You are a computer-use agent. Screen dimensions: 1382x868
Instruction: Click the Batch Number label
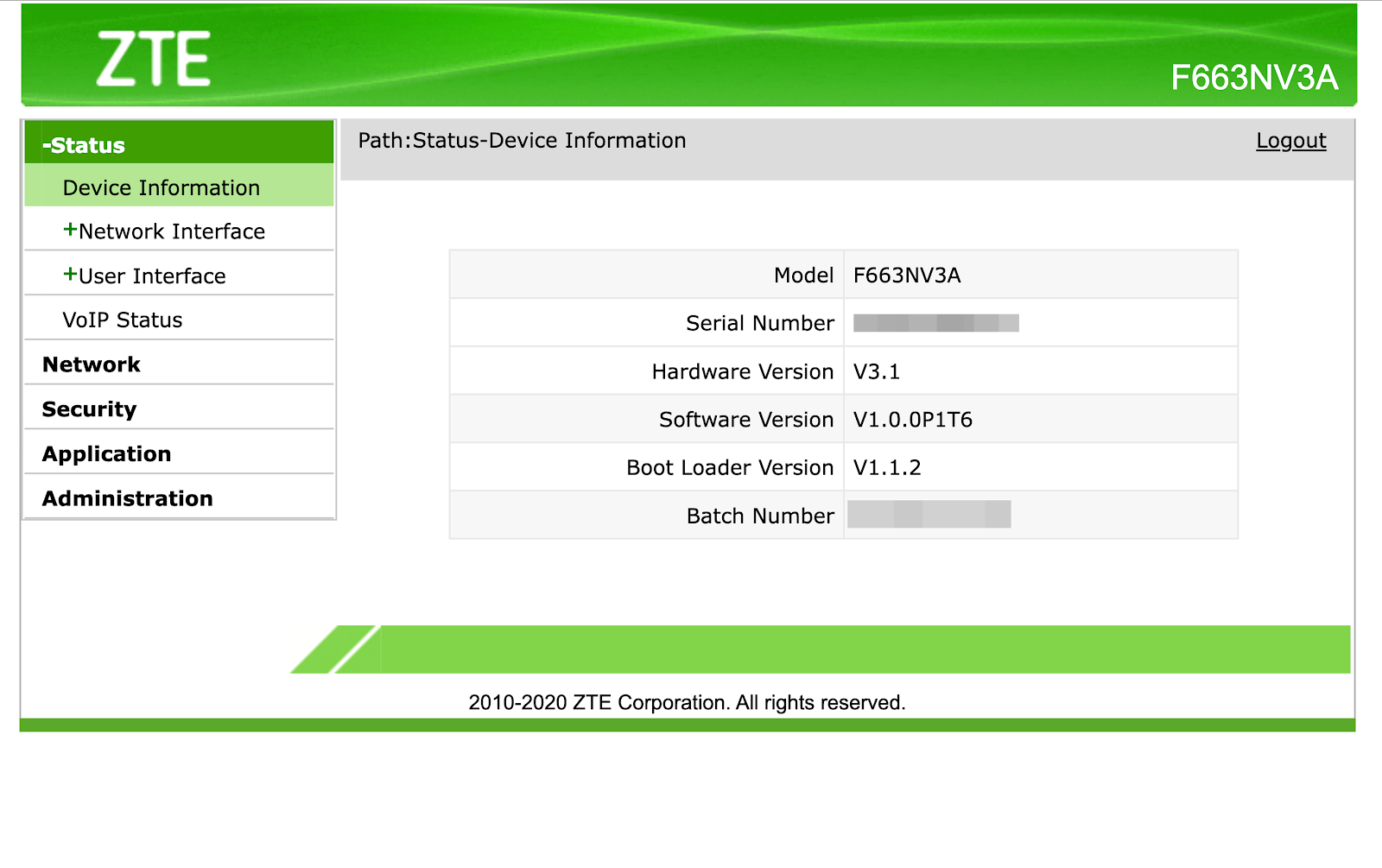(760, 516)
